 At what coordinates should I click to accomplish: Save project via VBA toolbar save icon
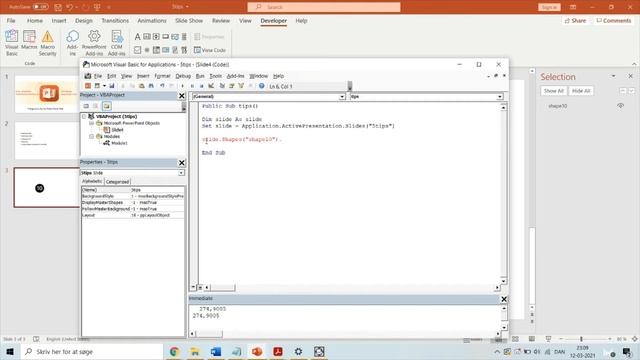coord(111,86)
